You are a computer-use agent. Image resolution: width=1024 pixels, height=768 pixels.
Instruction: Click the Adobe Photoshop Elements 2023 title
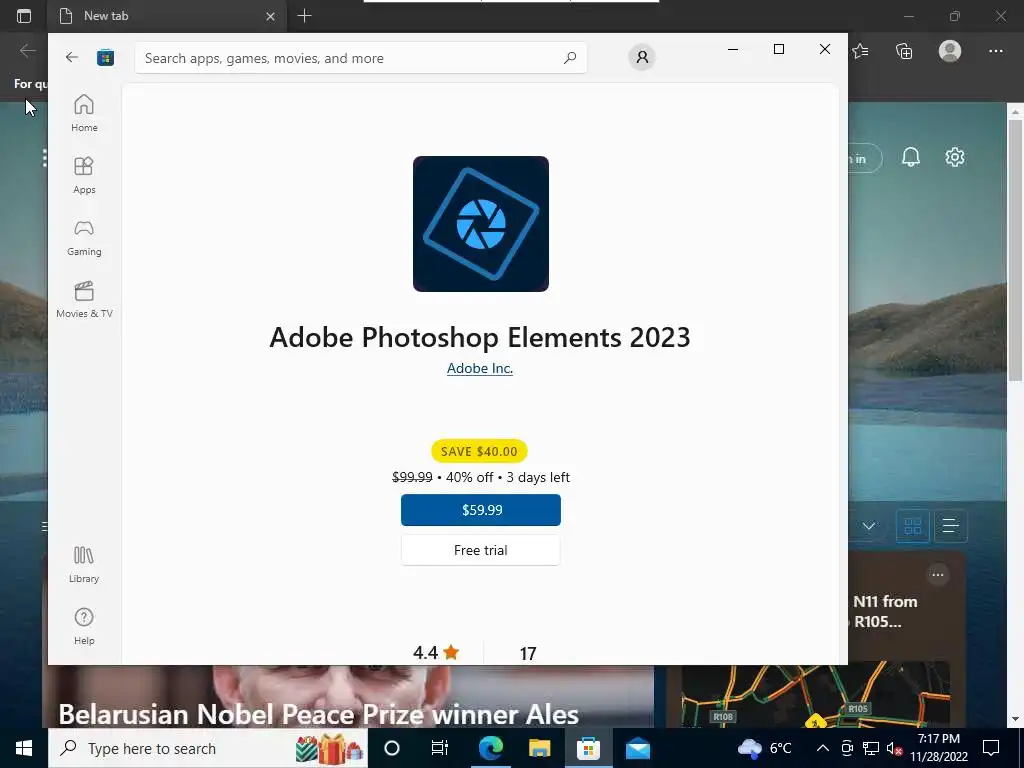[x=480, y=338]
